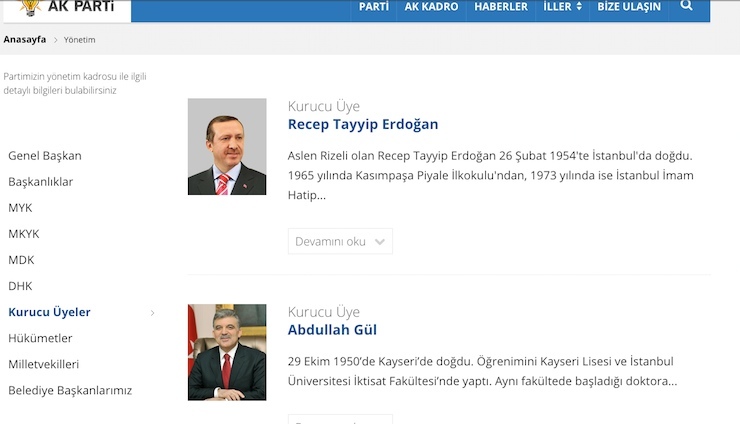Go to HABERLER section
740x424 pixels.
501,7
